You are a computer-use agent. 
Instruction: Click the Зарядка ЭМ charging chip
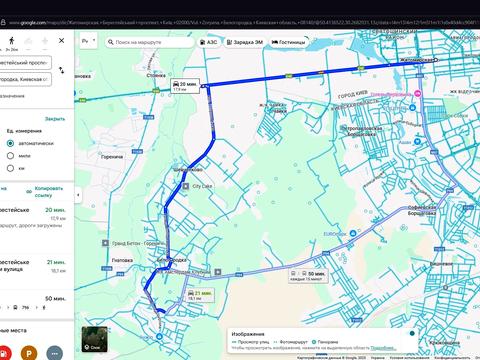(245, 42)
